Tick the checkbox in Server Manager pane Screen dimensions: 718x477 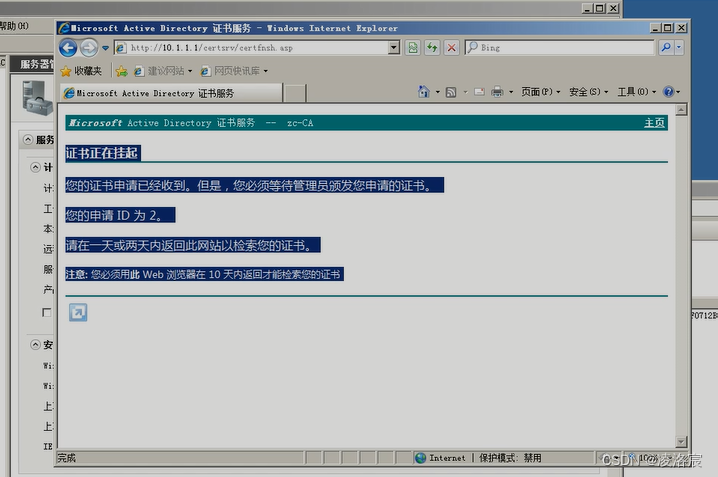click(x=47, y=312)
